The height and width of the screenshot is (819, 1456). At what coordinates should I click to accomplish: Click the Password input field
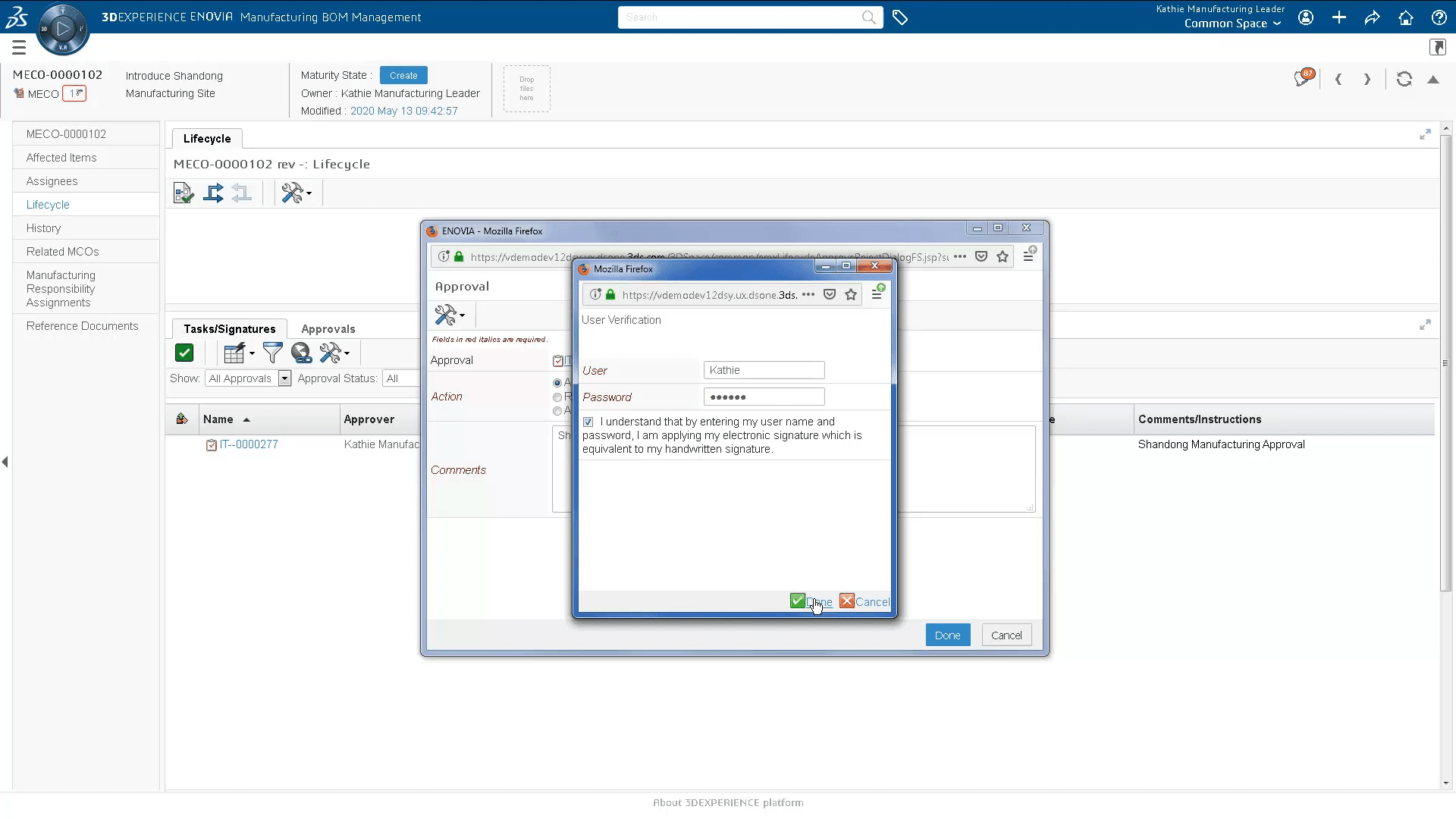click(x=764, y=397)
